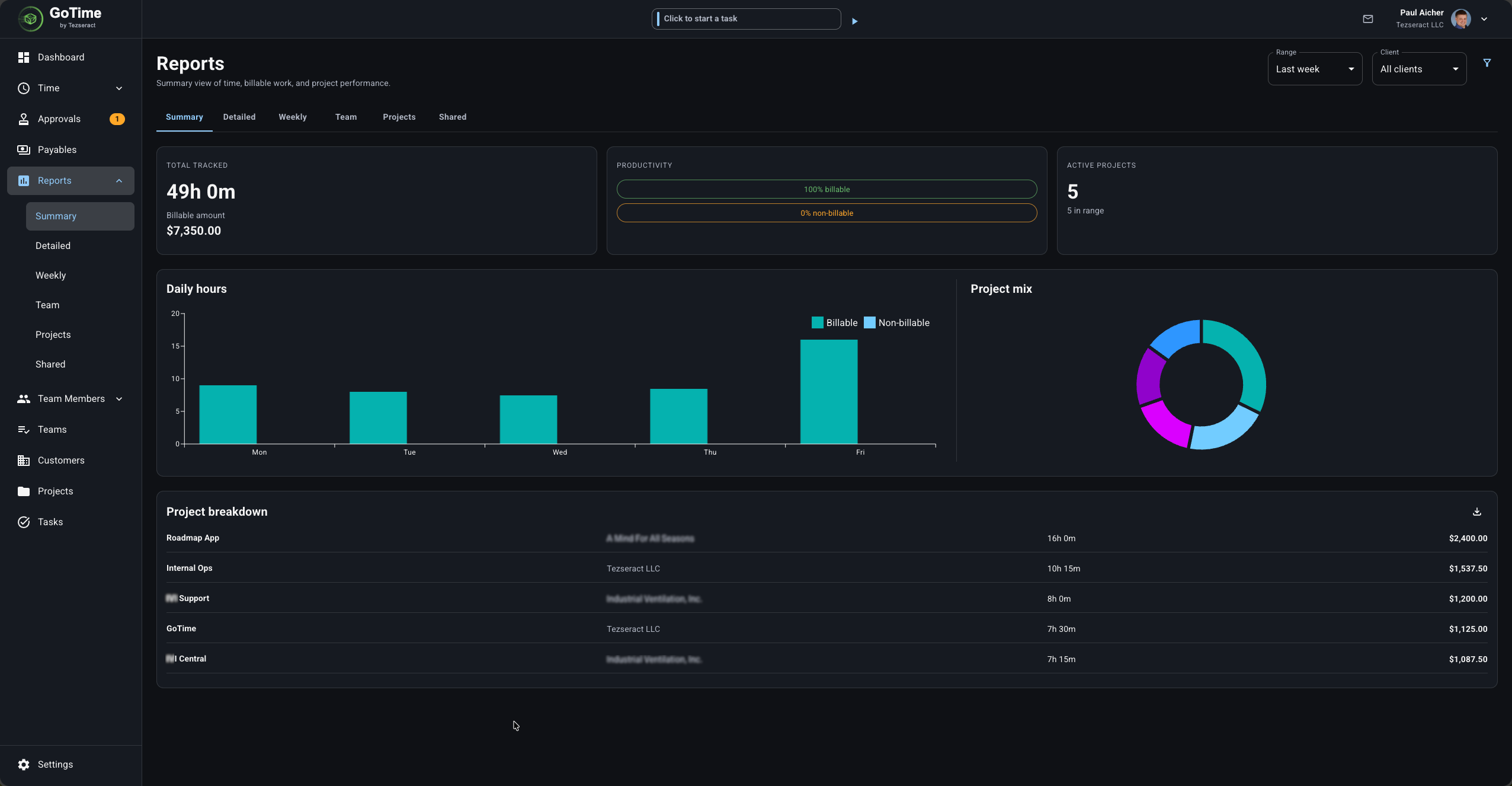Select the Roadmap App project row
This screenshot has height=786, width=1512.
[x=827, y=538]
